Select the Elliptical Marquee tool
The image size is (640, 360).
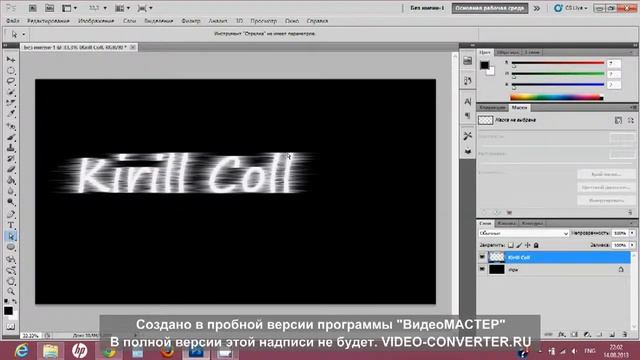click(x=11, y=71)
